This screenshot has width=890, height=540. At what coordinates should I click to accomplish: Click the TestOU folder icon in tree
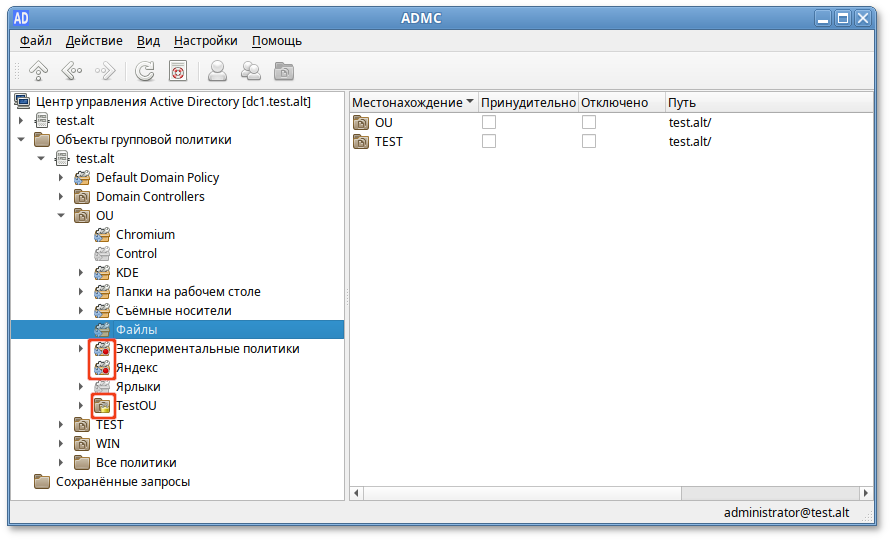point(102,406)
